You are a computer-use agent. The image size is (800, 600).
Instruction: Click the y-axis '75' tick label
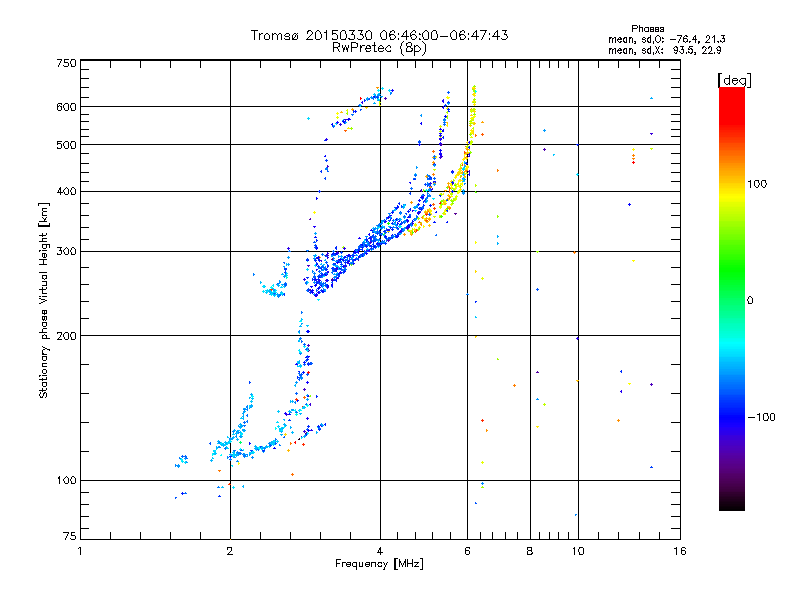click(70, 536)
